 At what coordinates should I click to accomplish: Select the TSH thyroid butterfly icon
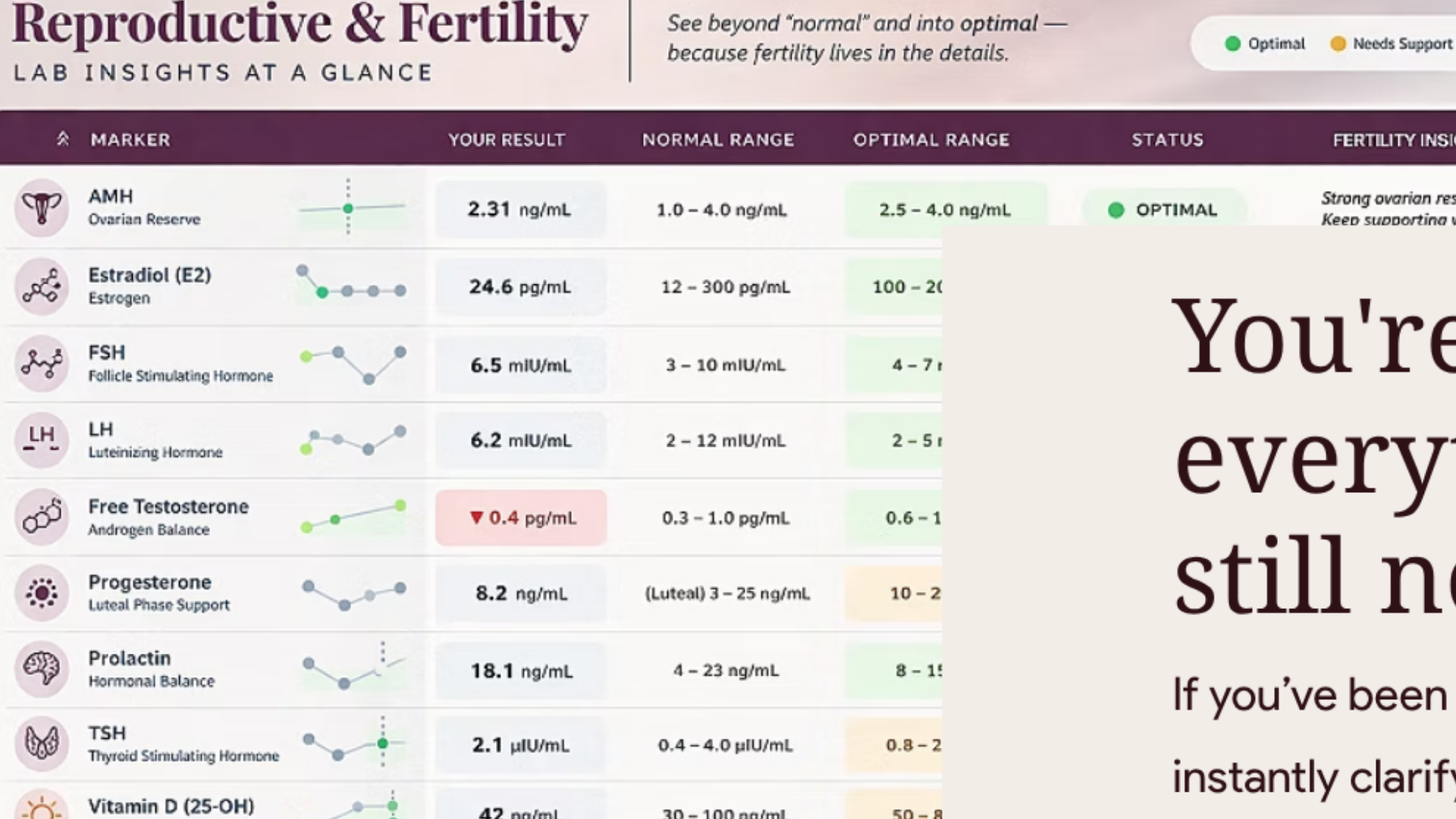click(42, 743)
